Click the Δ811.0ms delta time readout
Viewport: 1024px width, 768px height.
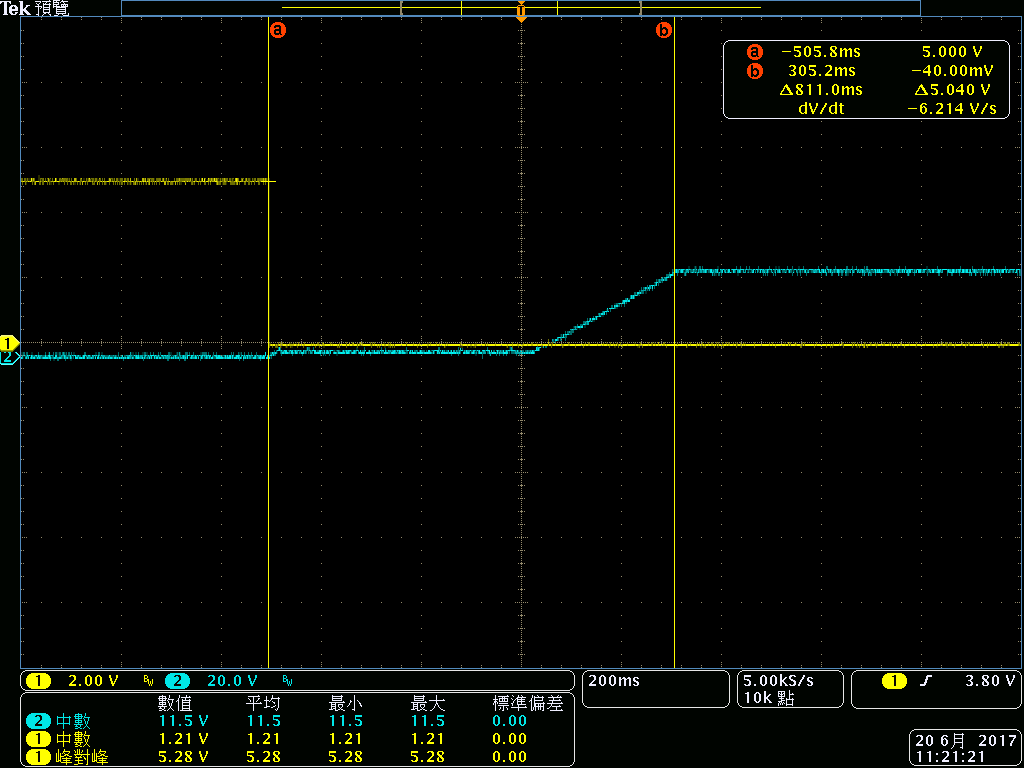pos(821,89)
